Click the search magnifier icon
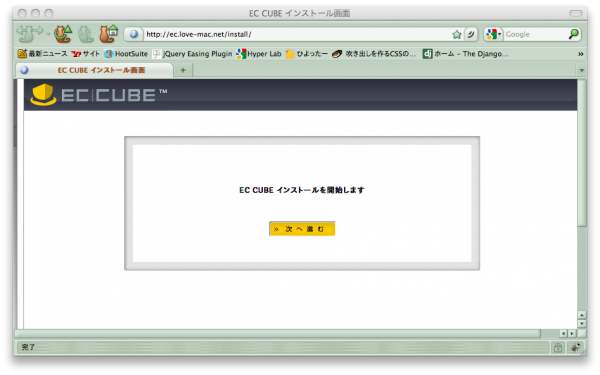 click(x=573, y=34)
